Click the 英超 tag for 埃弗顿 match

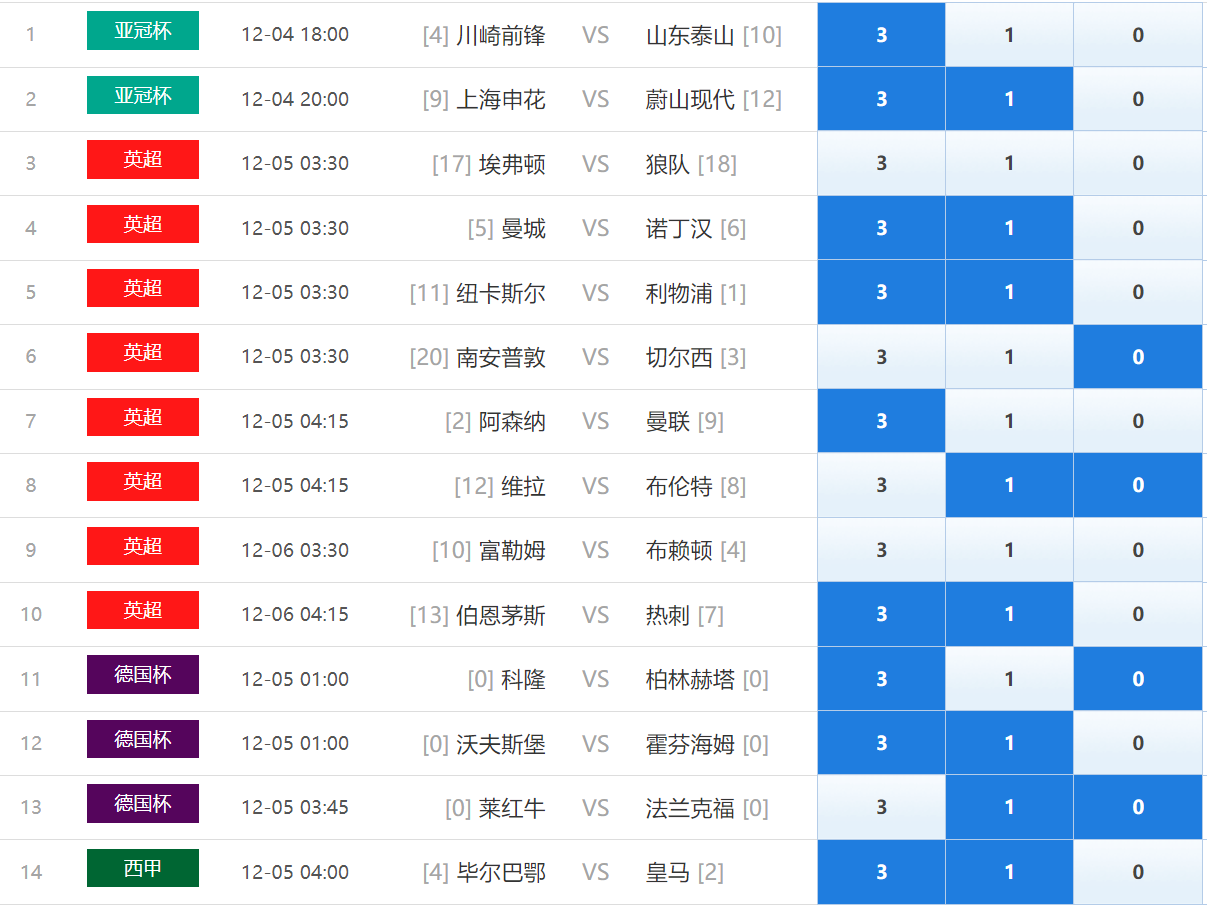coord(143,159)
